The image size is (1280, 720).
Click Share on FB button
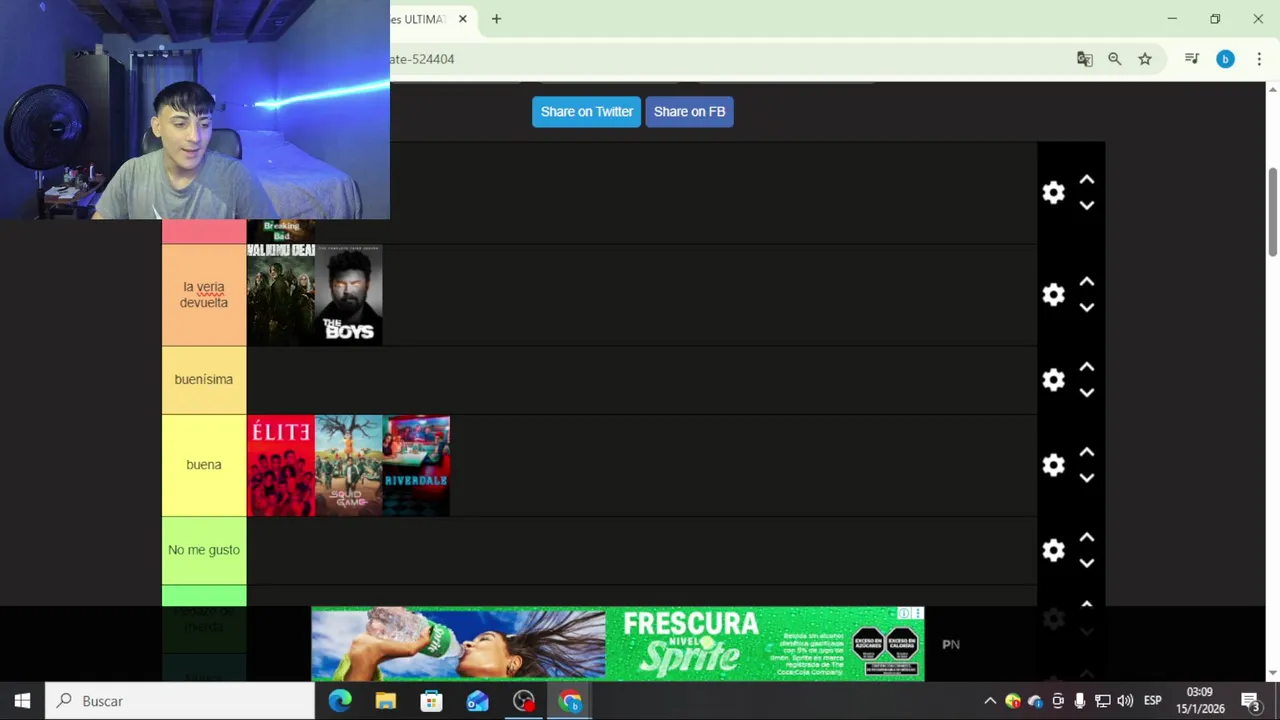pos(689,112)
